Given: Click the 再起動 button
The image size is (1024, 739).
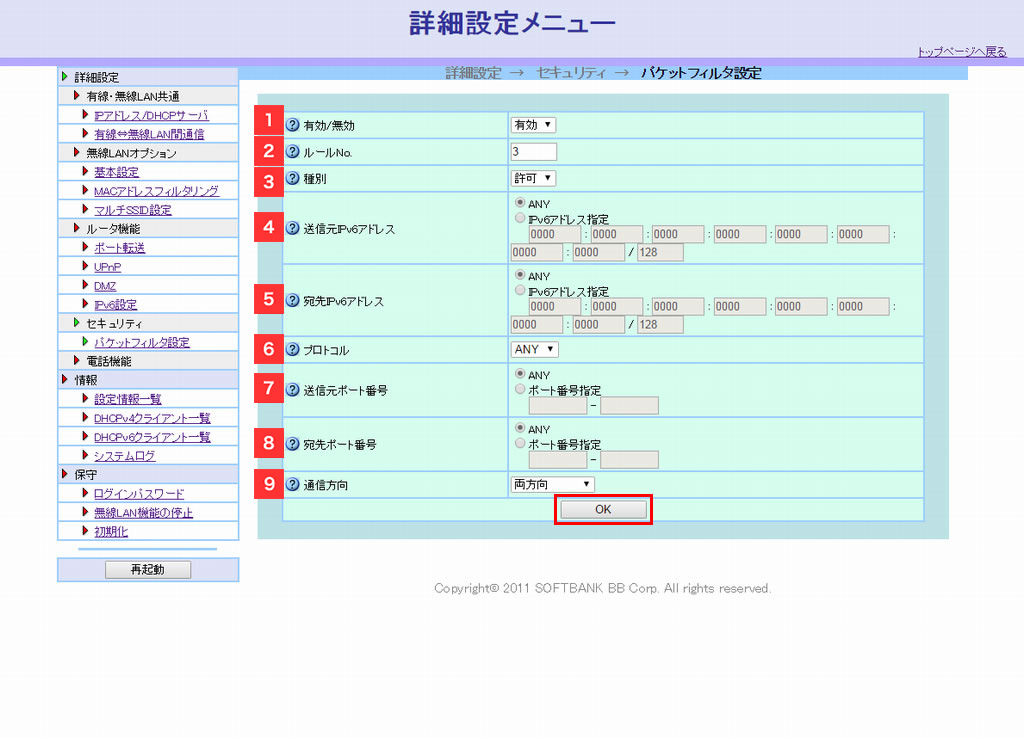Looking at the screenshot, I should click(148, 570).
